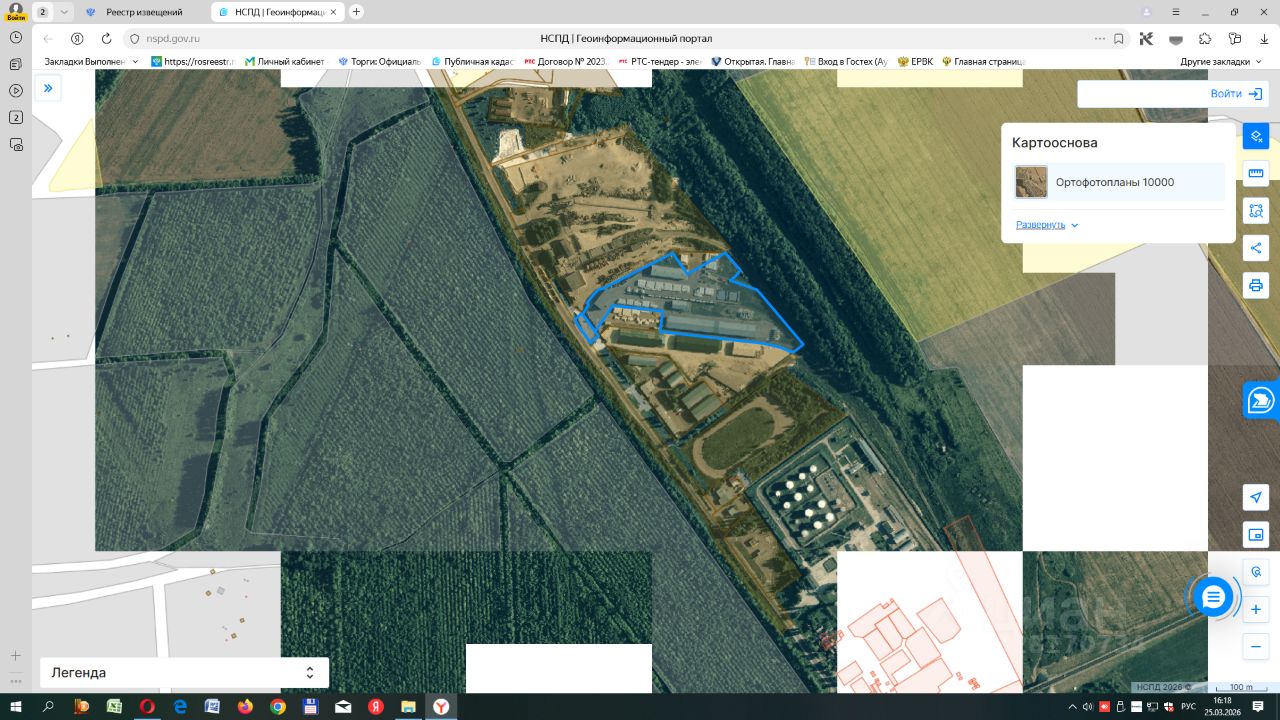Image resolution: width=1280 pixels, height=720 pixels.
Task: Open the downloads arrow icon
Action: point(1264,38)
